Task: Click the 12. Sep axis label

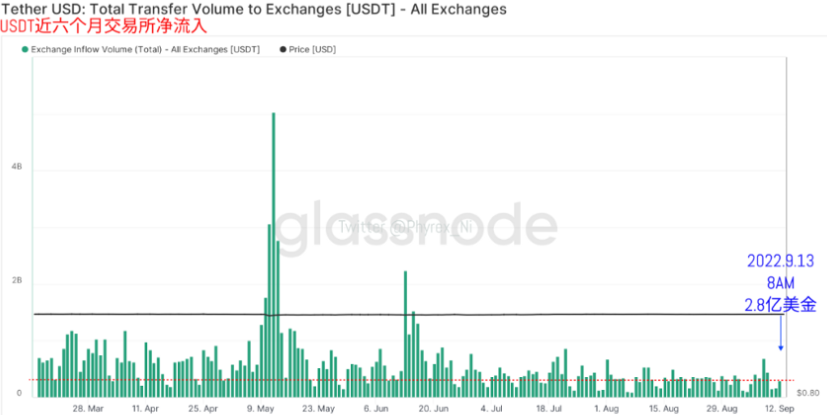Action: click(x=778, y=409)
